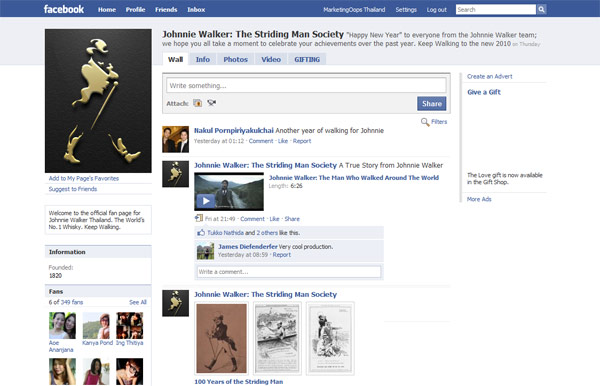
Task: Go to Home in the top bar
Action: pyautogui.click(x=107, y=10)
